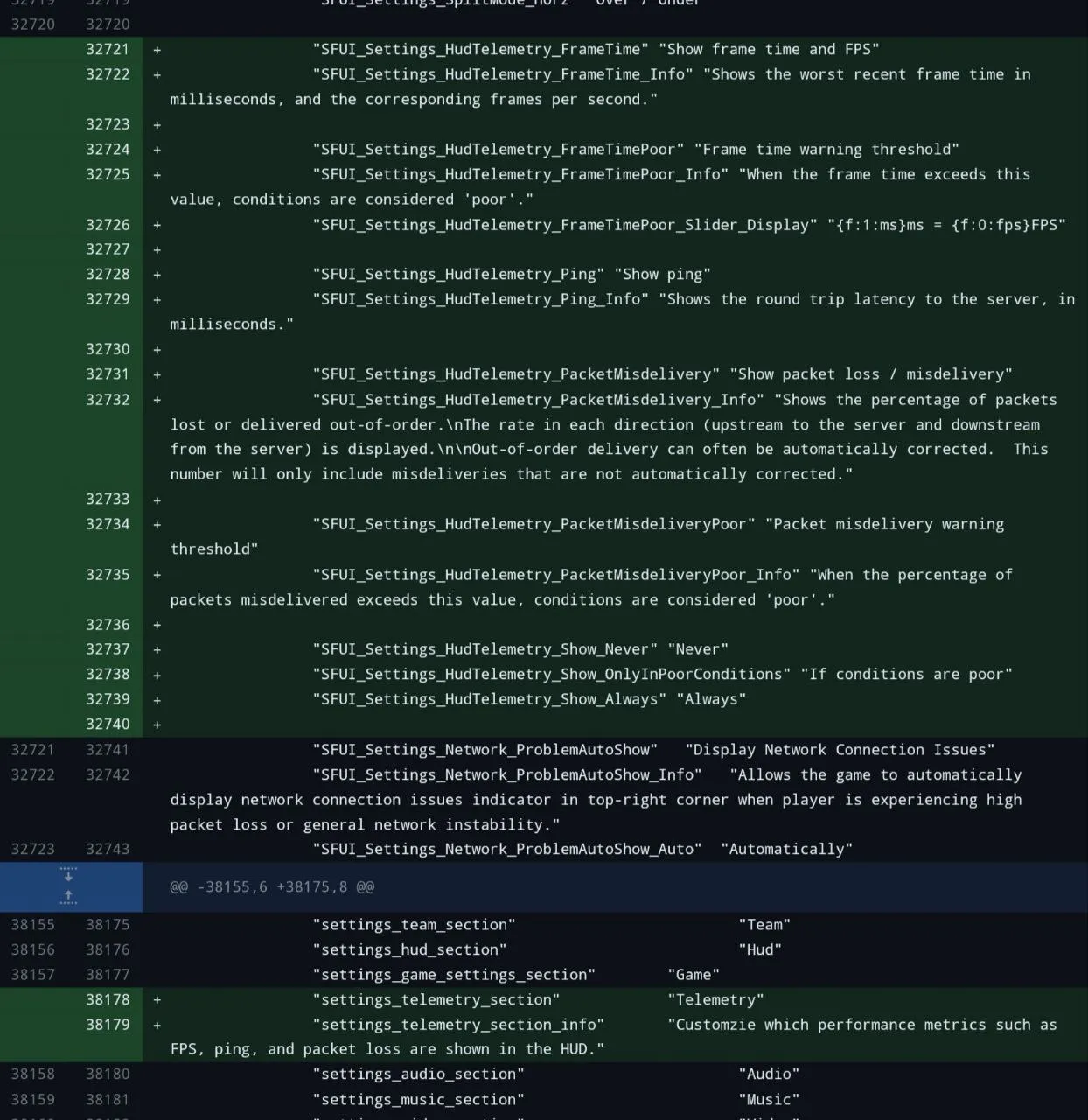Viewport: 1088px width, 1120px height.
Task: Click plus marker on line 32729
Action: [x=157, y=300]
